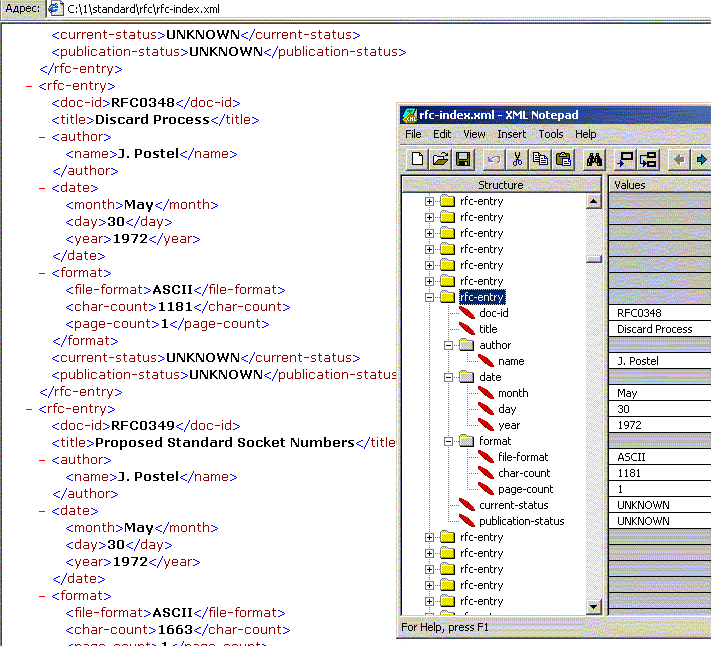
Task: Click the red doc-id element icon
Action: click(x=467, y=312)
